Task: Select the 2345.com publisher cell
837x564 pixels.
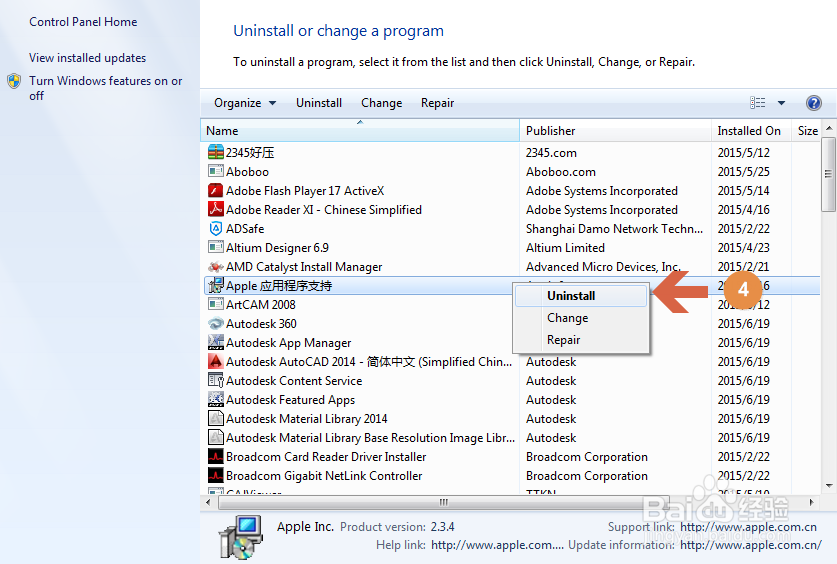Action: click(x=551, y=153)
